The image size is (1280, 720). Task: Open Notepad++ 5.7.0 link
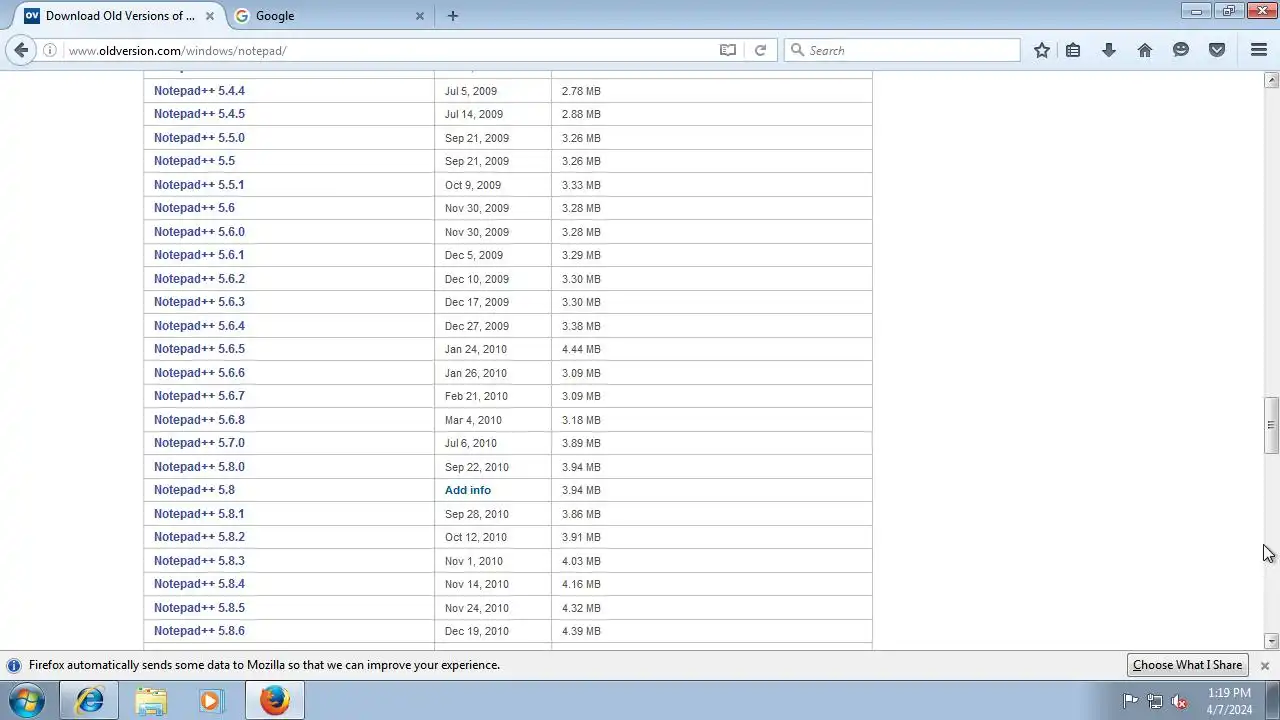[x=199, y=443]
